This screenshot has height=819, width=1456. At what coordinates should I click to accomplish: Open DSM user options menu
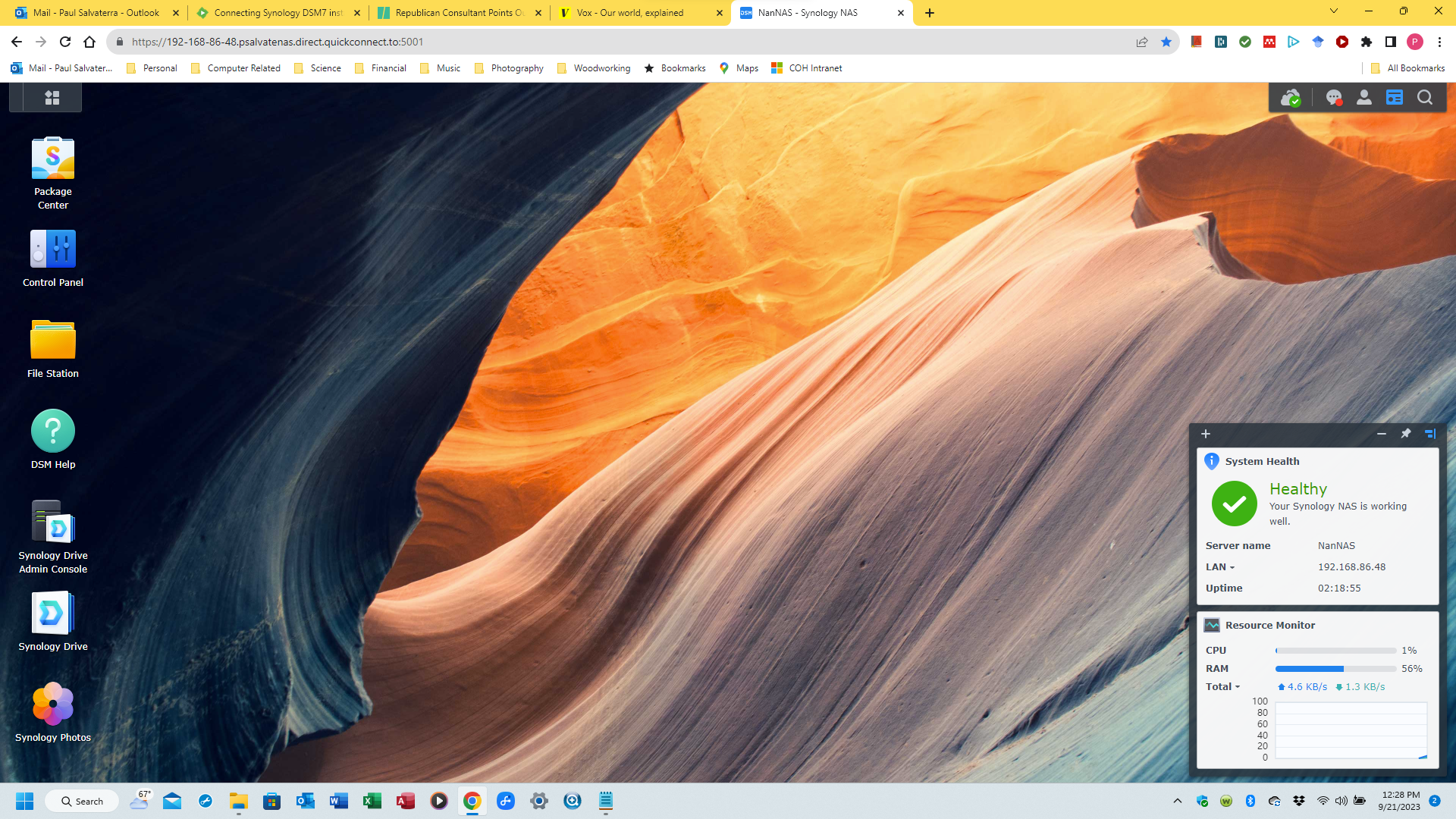coord(1363,98)
